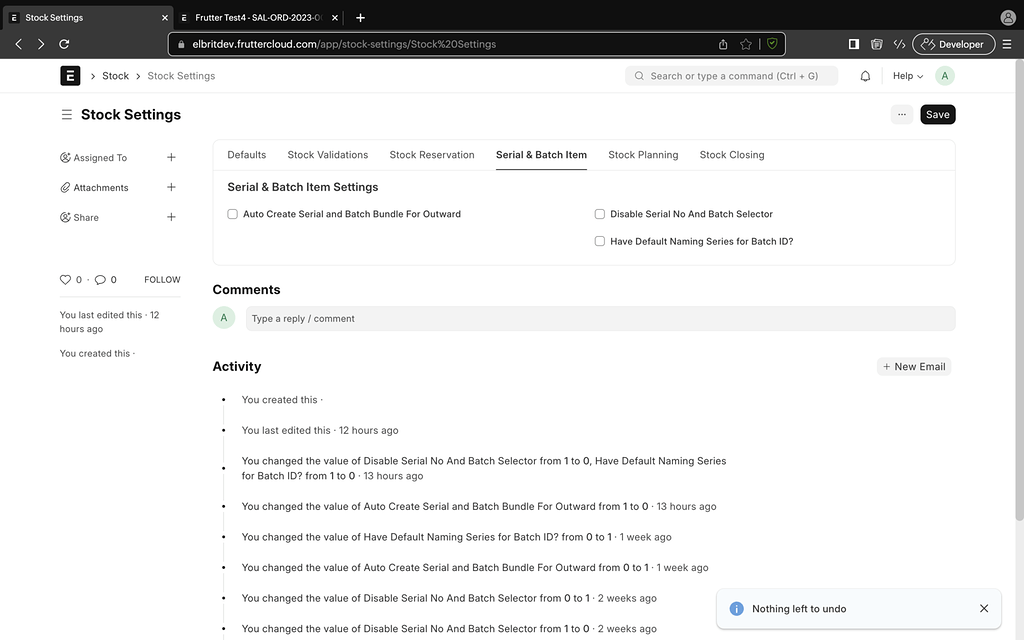
Task: Open the Frappe/ERPNext home icon
Action: tap(69, 75)
